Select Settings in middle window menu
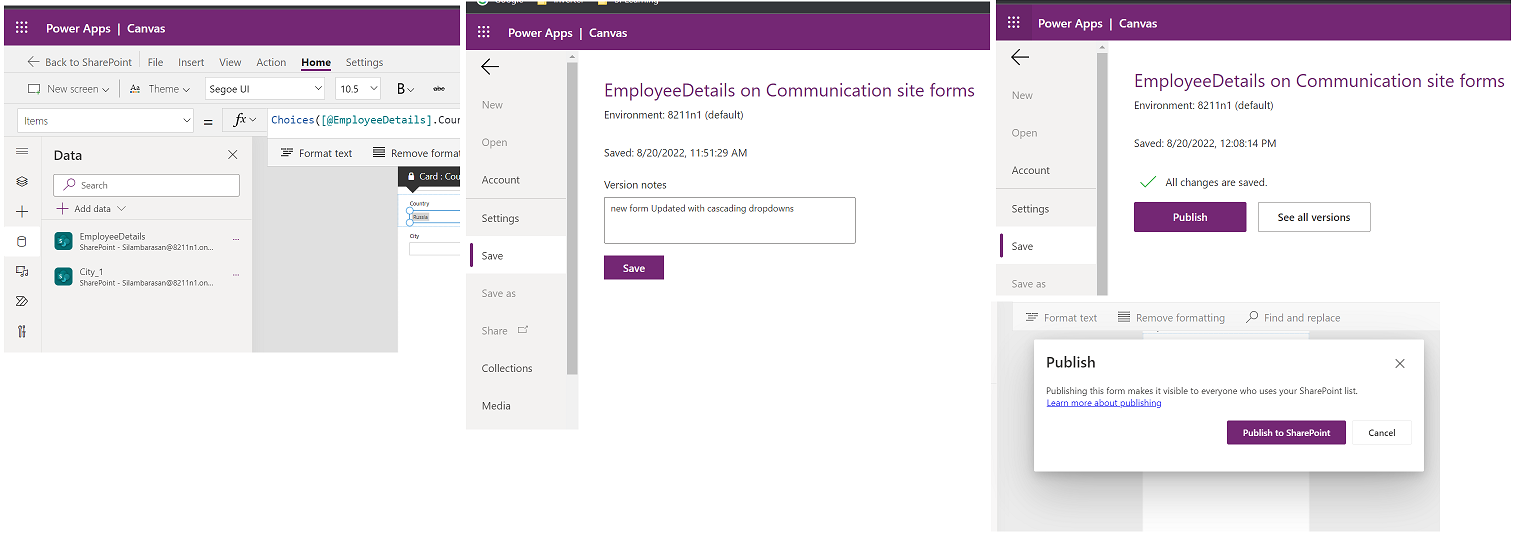1519x538 pixels. [x=500, y=218]
